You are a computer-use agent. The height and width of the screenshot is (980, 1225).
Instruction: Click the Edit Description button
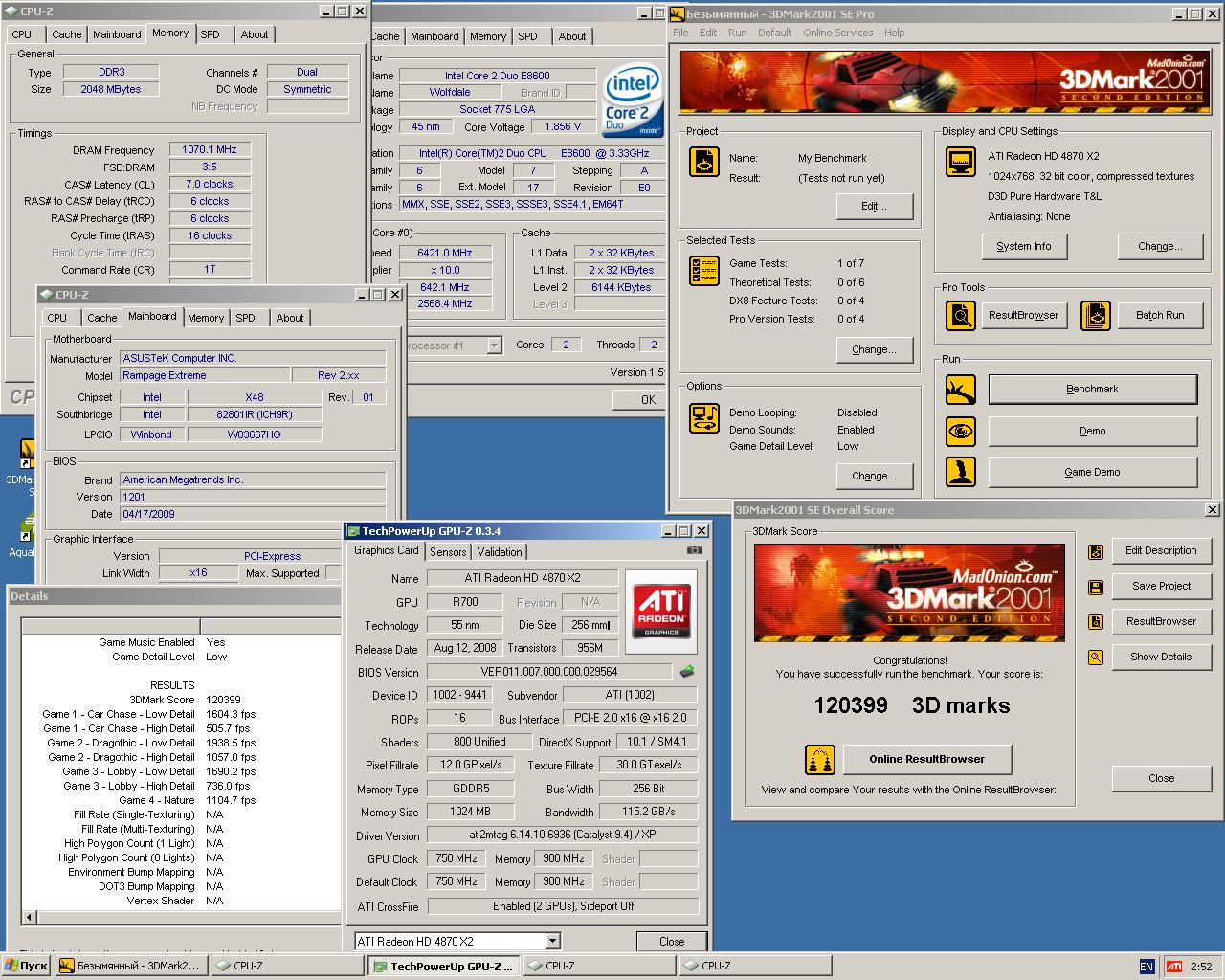click(x=1161, y=551)
